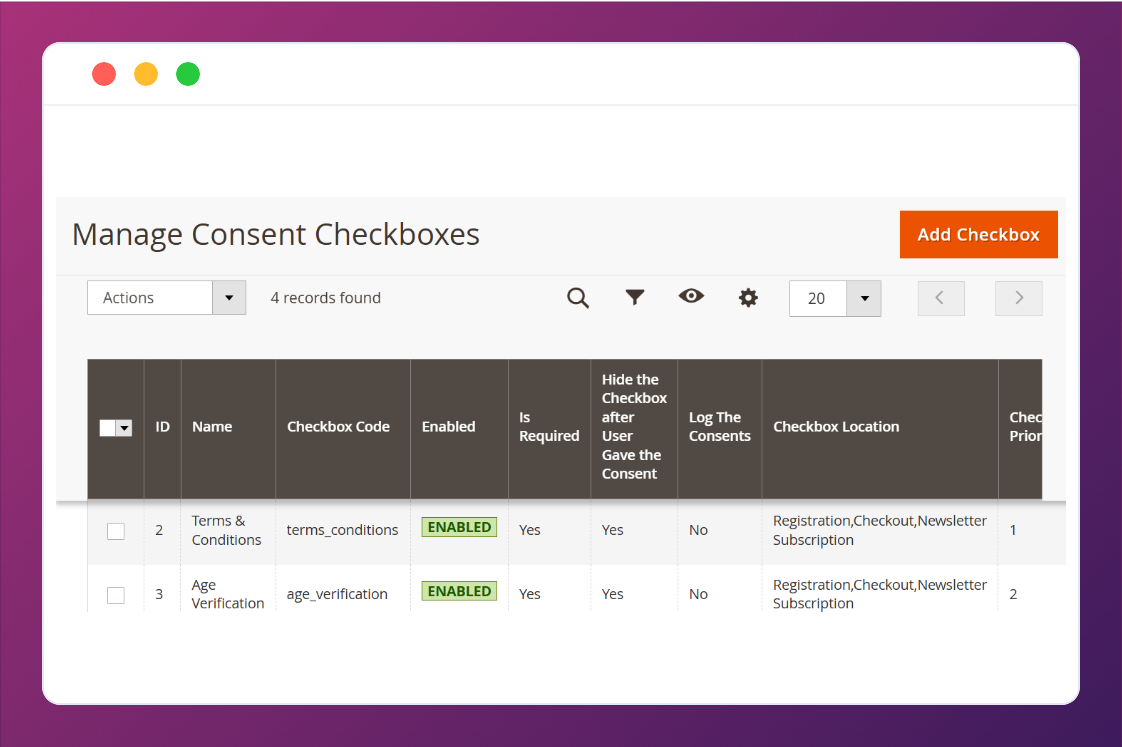The image size is (1122, 747).
Task: Click the red window close dot
Action: (104, 74)
